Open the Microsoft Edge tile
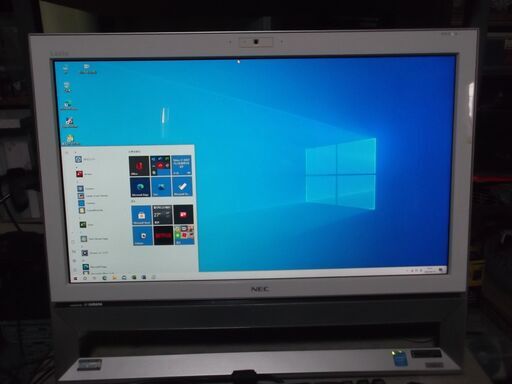This screenshot has width=512, height=384. 140,187
